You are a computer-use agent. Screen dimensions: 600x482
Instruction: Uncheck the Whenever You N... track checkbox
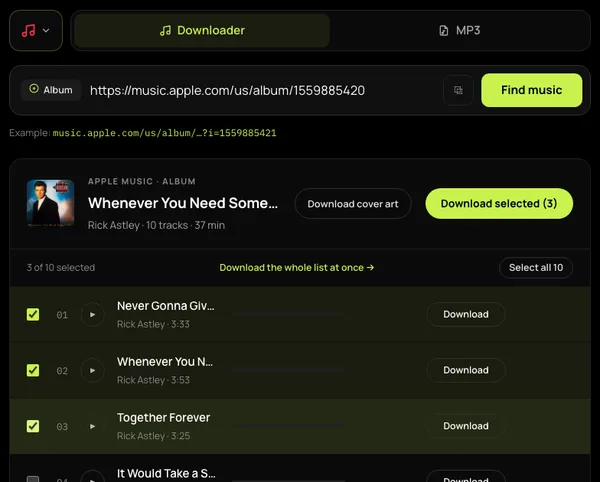pyautogui.click(x=33, y=370)
